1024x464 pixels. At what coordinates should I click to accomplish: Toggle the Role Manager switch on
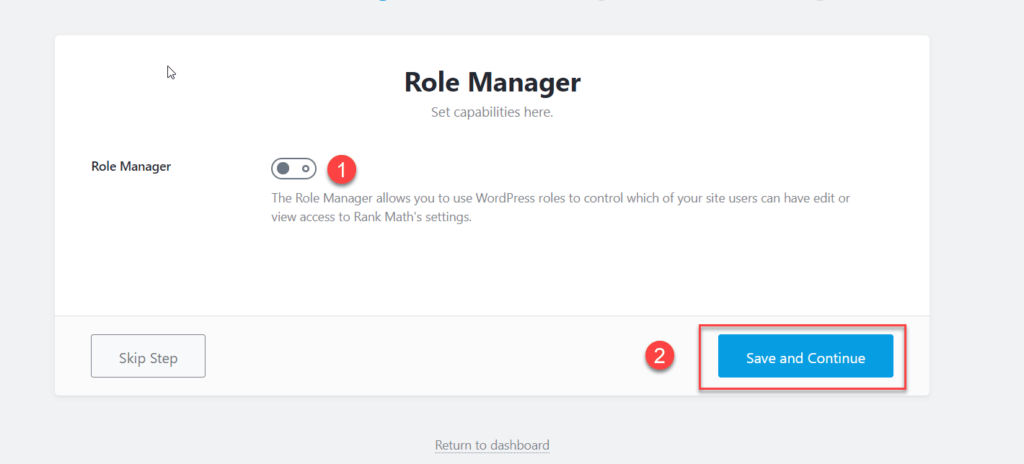[x=293, y=169]
